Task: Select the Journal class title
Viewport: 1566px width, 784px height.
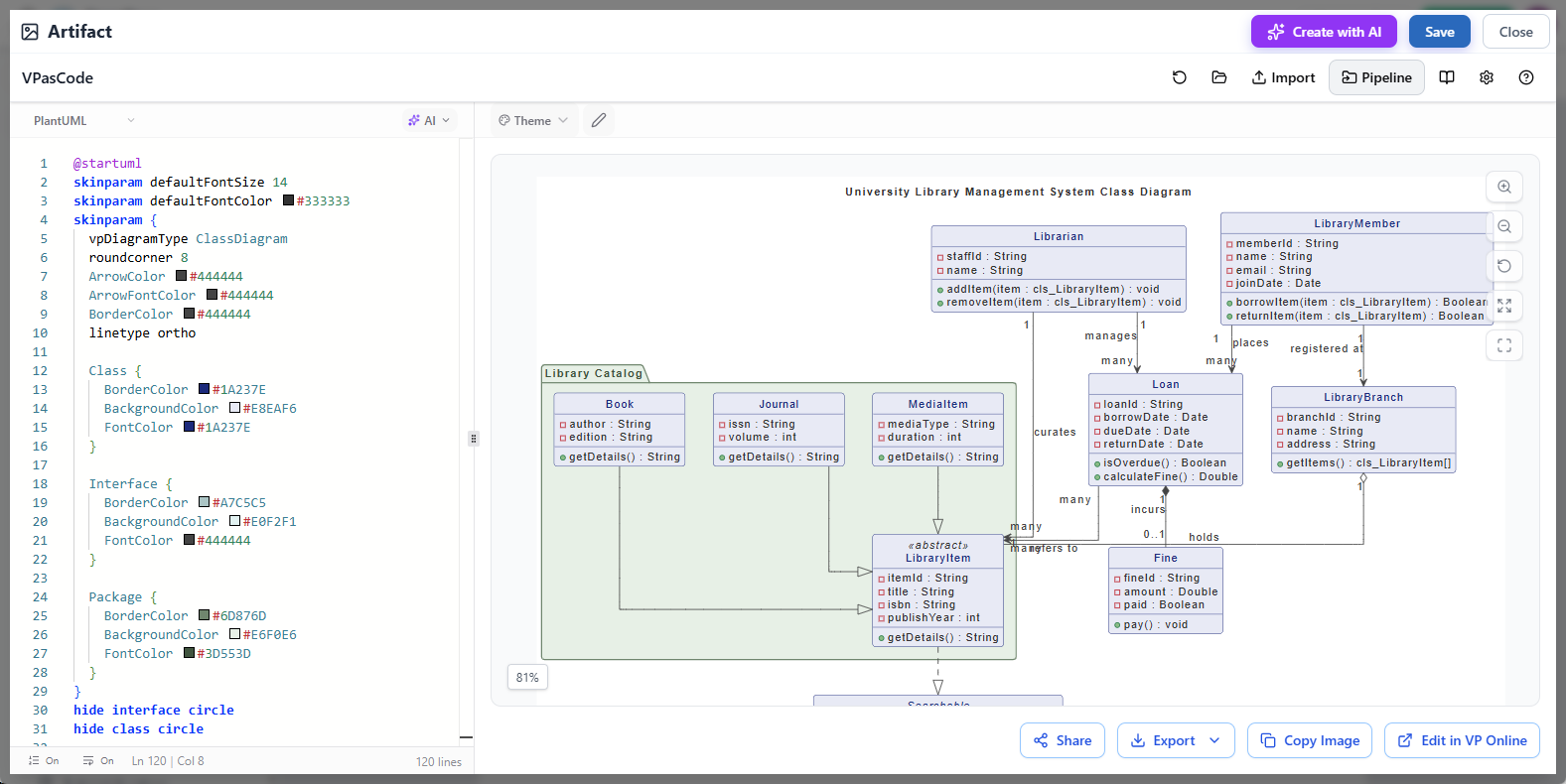Action: (779, 404)
